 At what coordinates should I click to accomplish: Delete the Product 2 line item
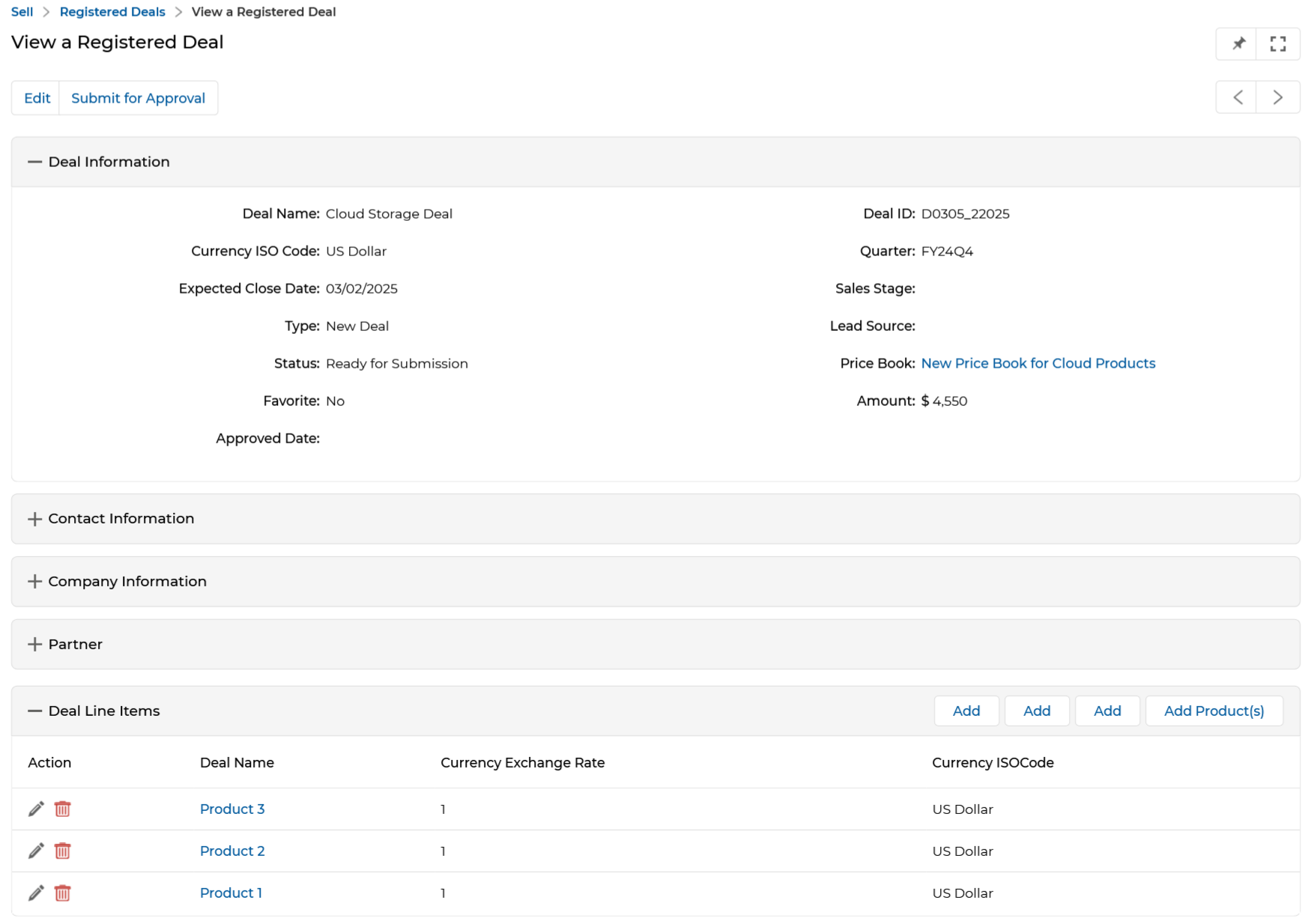[63, 851]
